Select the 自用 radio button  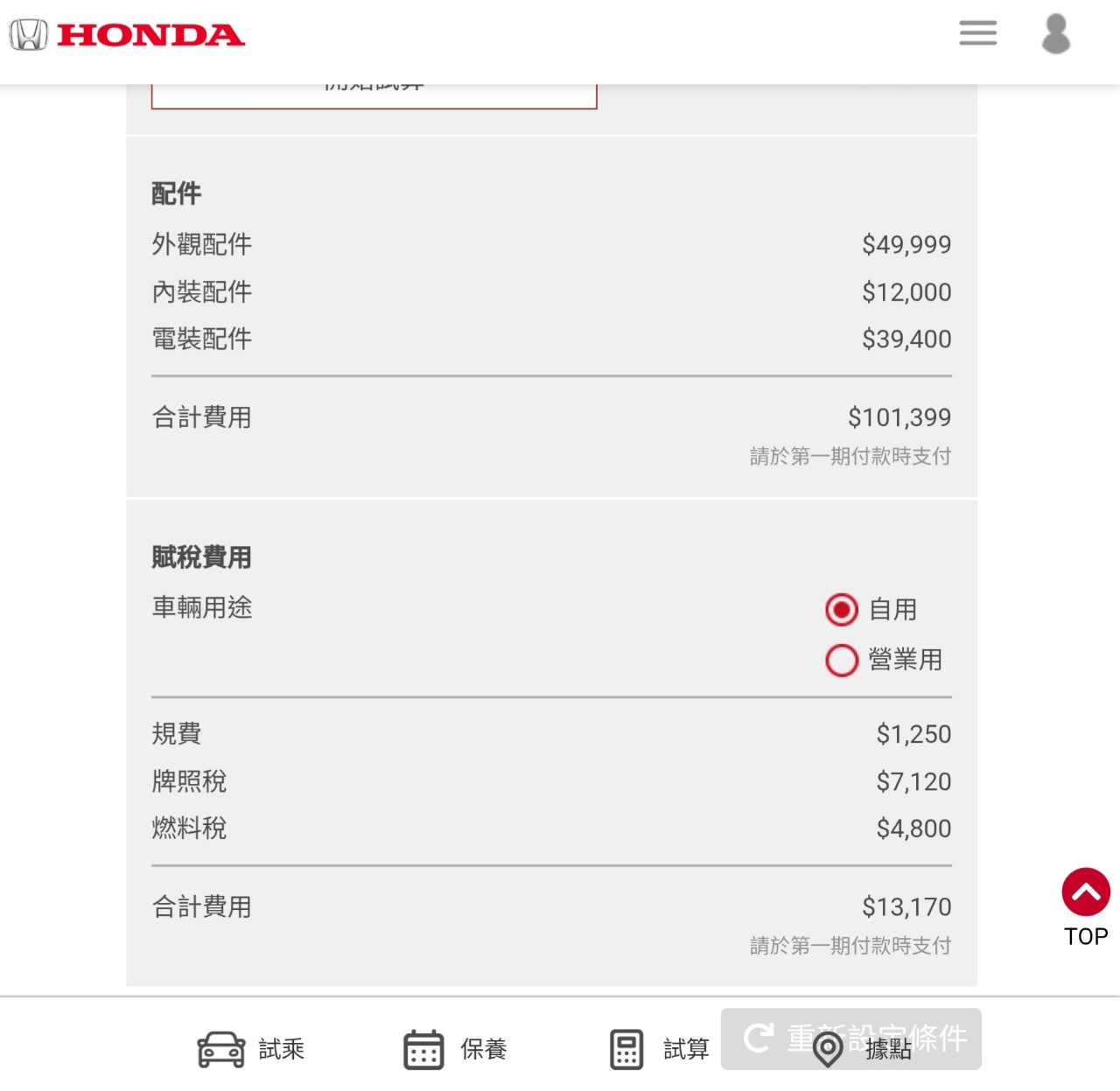click(x=842, y=610)
